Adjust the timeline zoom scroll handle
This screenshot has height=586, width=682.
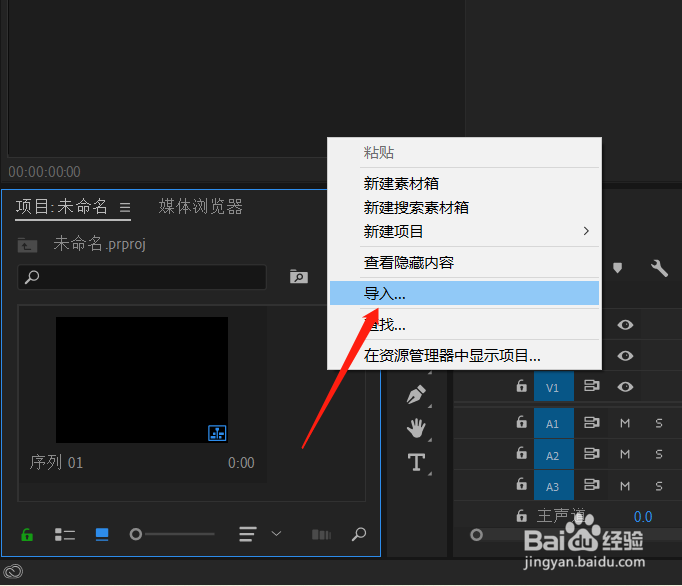click(476, 535)
